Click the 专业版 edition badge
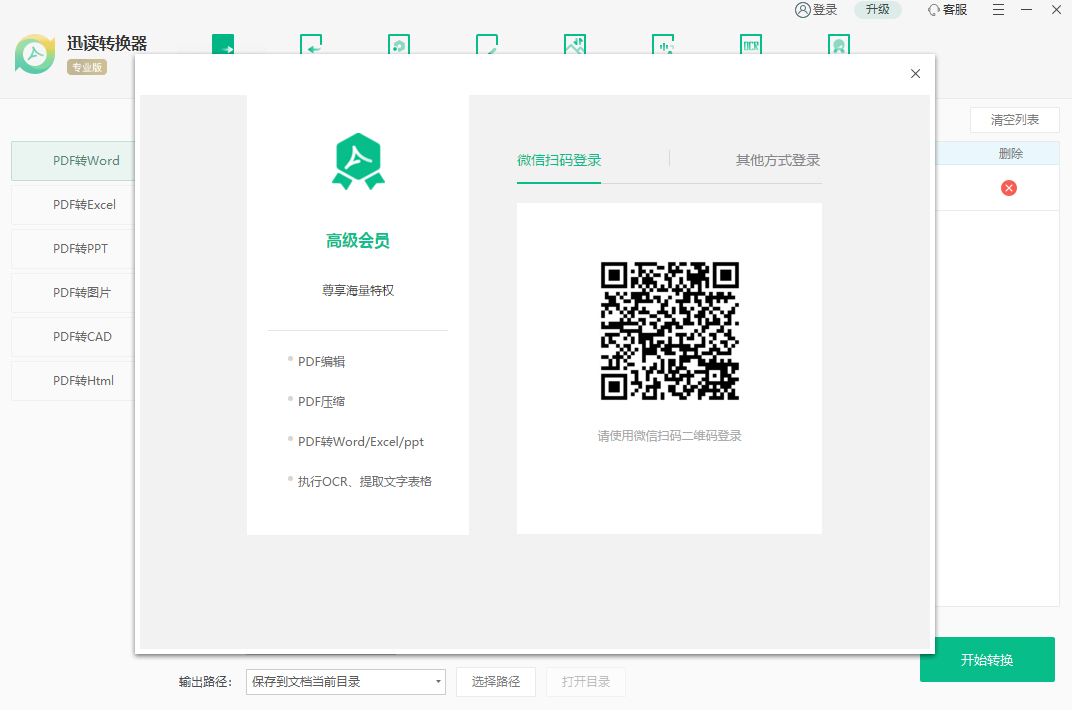 point(87,67)
